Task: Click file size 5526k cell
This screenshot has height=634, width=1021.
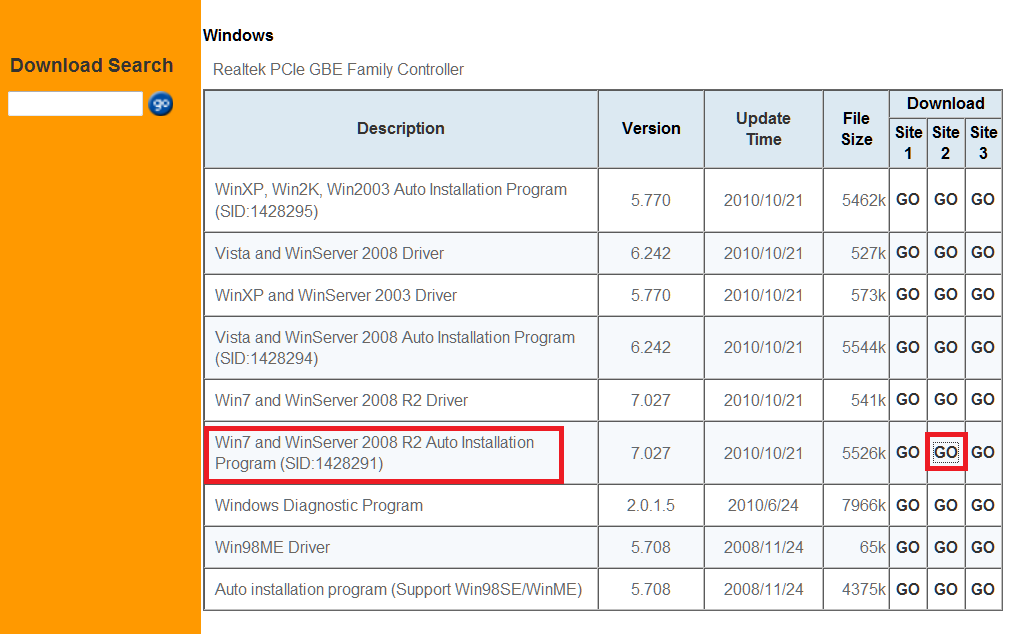Action: [856, 453]
